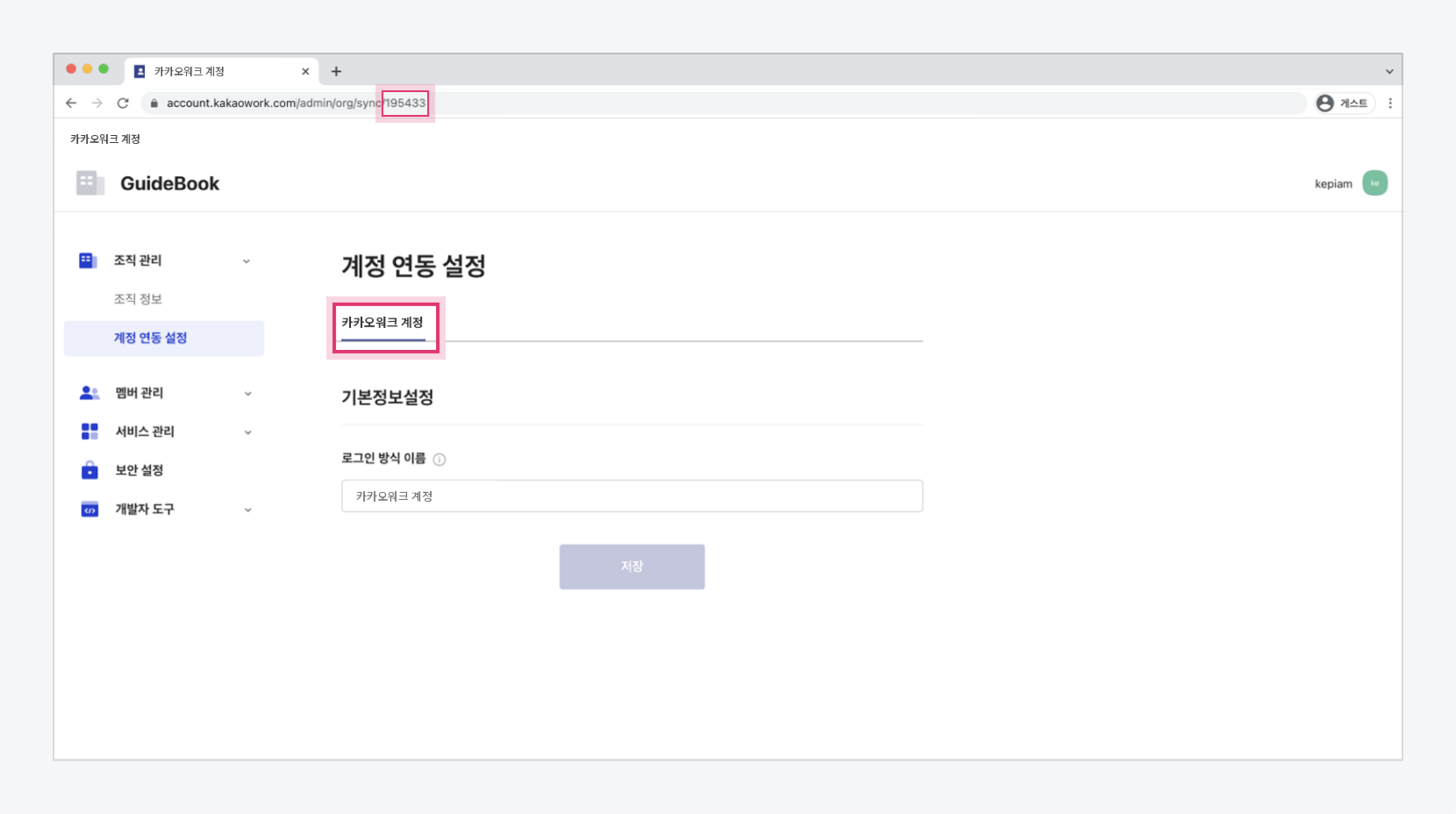The width and height of the screenshot is (1456, 814).
Task: Click the lock icon in address bar
Action: coord(154,104)
